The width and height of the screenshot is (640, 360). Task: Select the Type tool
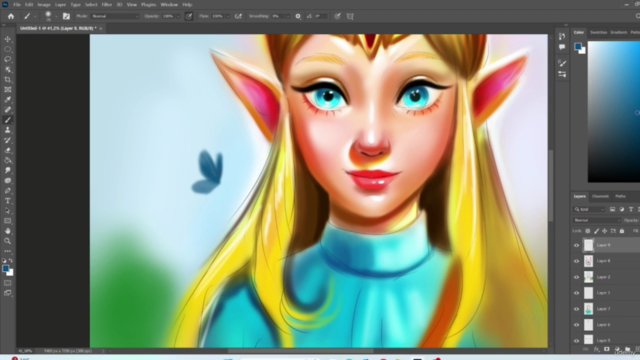click(8, 201)
